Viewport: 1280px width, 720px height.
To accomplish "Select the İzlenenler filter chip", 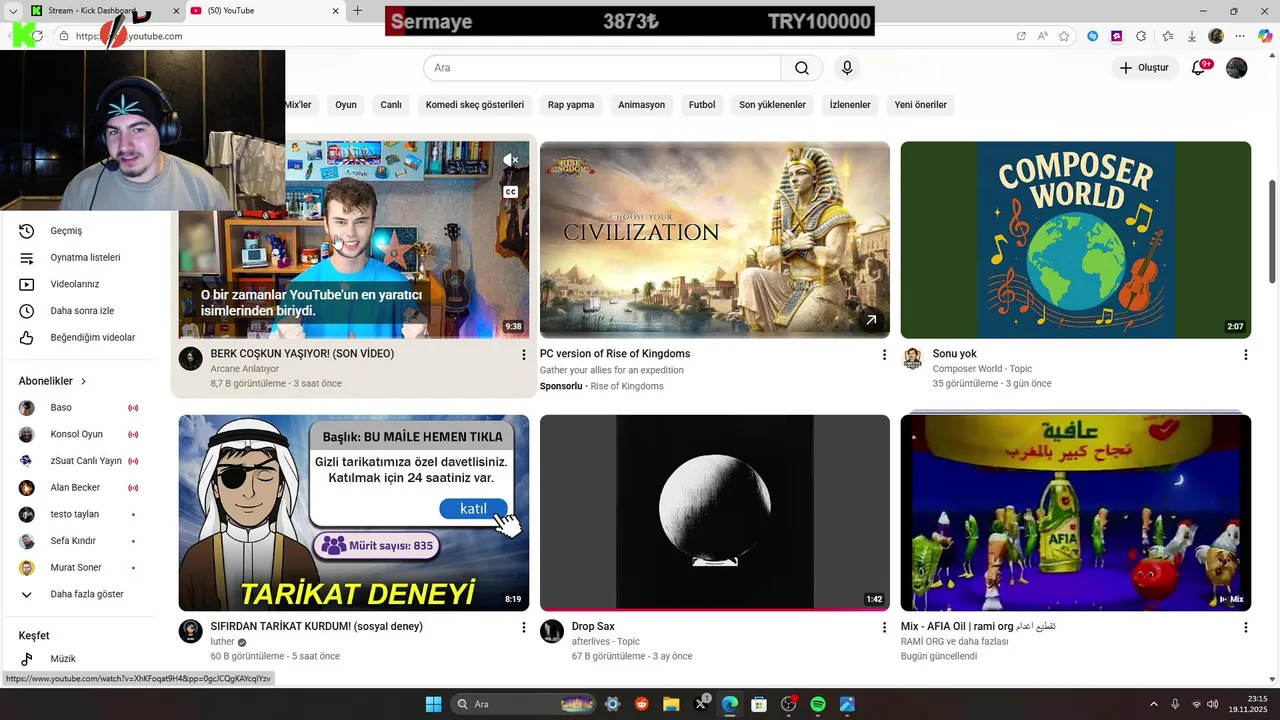I will (x=850, y=105).
